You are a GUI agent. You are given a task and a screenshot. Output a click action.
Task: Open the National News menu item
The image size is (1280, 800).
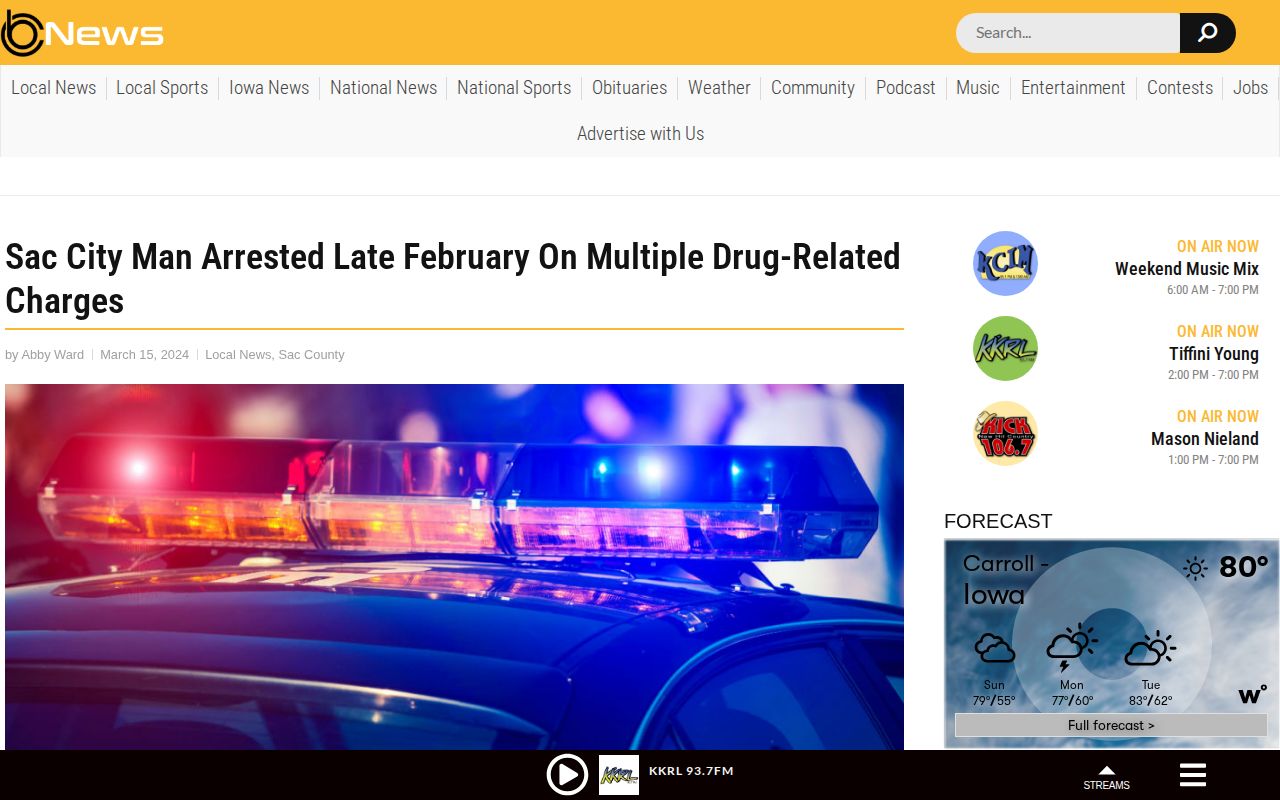tap(383, 88)
